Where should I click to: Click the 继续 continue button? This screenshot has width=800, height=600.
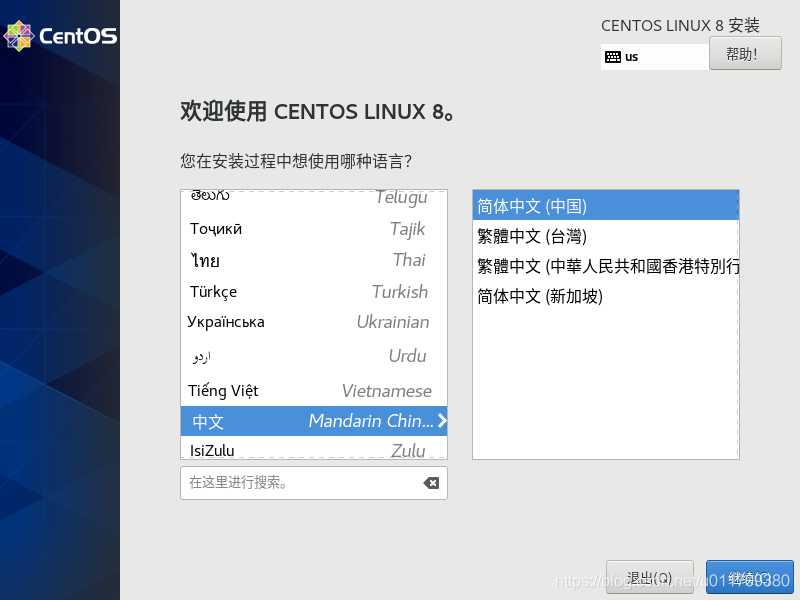749,578
